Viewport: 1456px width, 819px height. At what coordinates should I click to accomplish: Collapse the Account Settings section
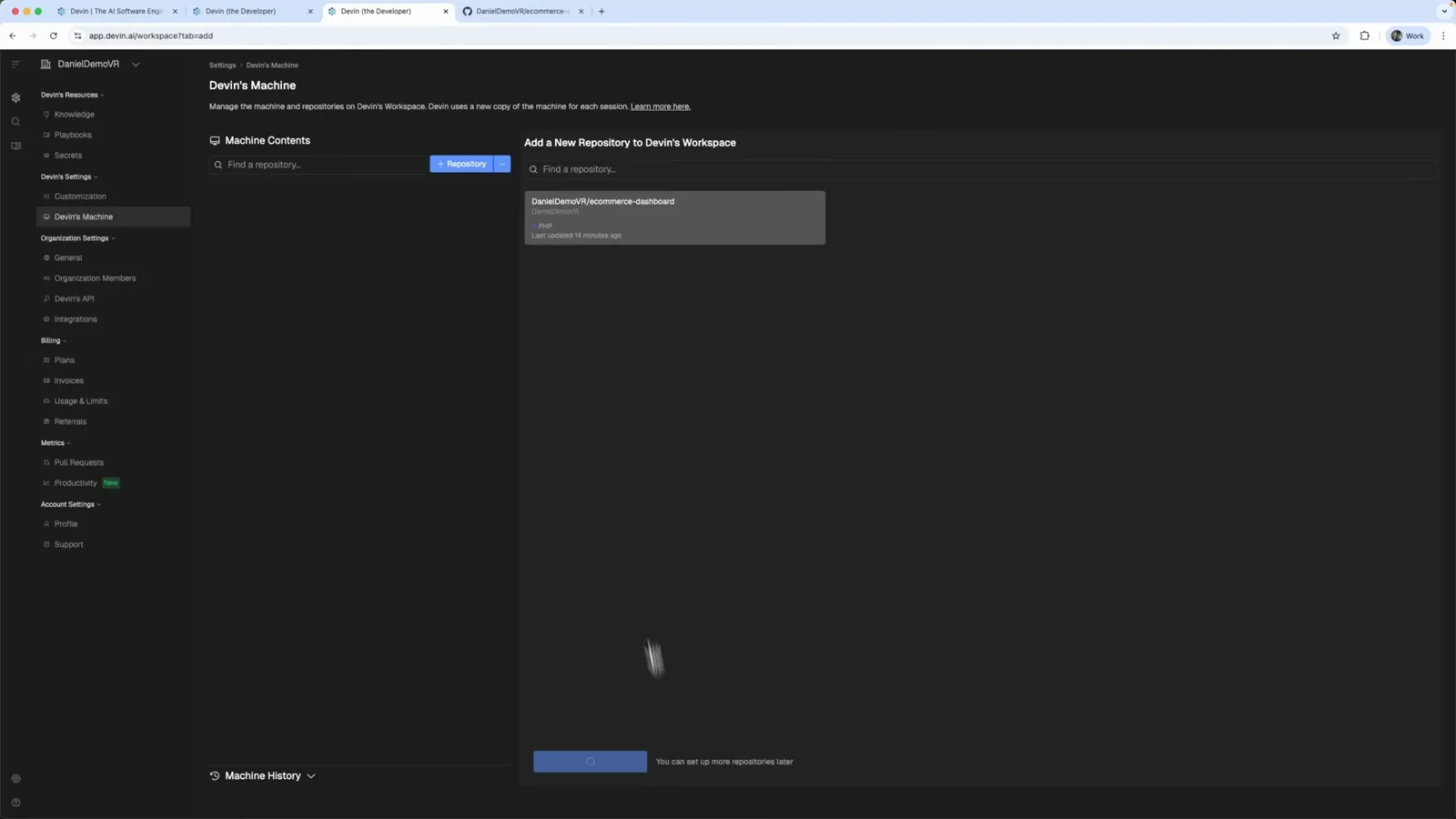click(x=70, y=504)
